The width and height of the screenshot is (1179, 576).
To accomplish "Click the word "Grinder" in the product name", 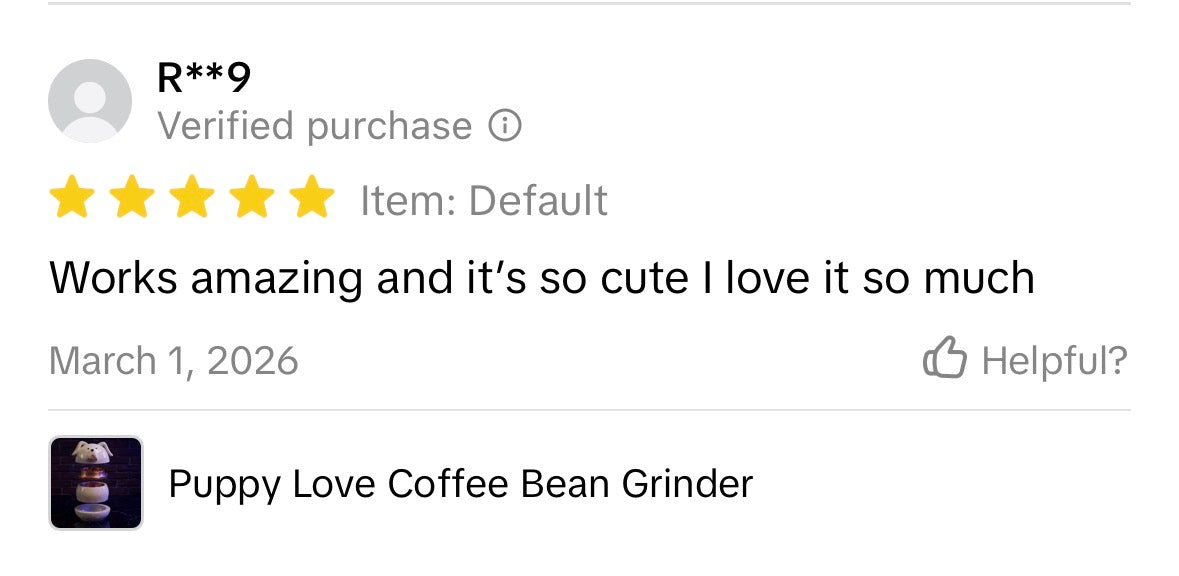I will [x=687, y=484].
